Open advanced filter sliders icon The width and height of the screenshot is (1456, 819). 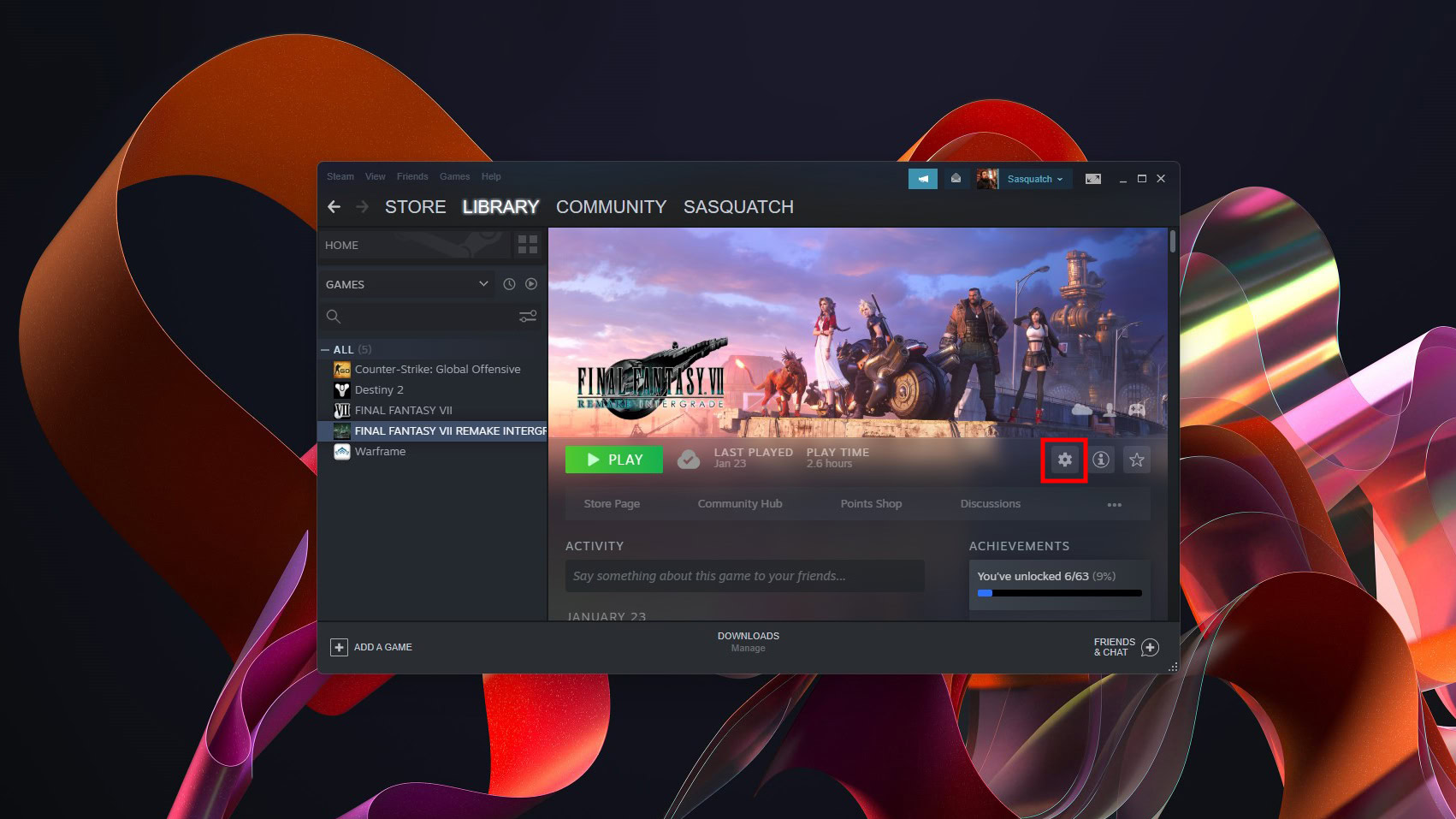click(528, 317)
